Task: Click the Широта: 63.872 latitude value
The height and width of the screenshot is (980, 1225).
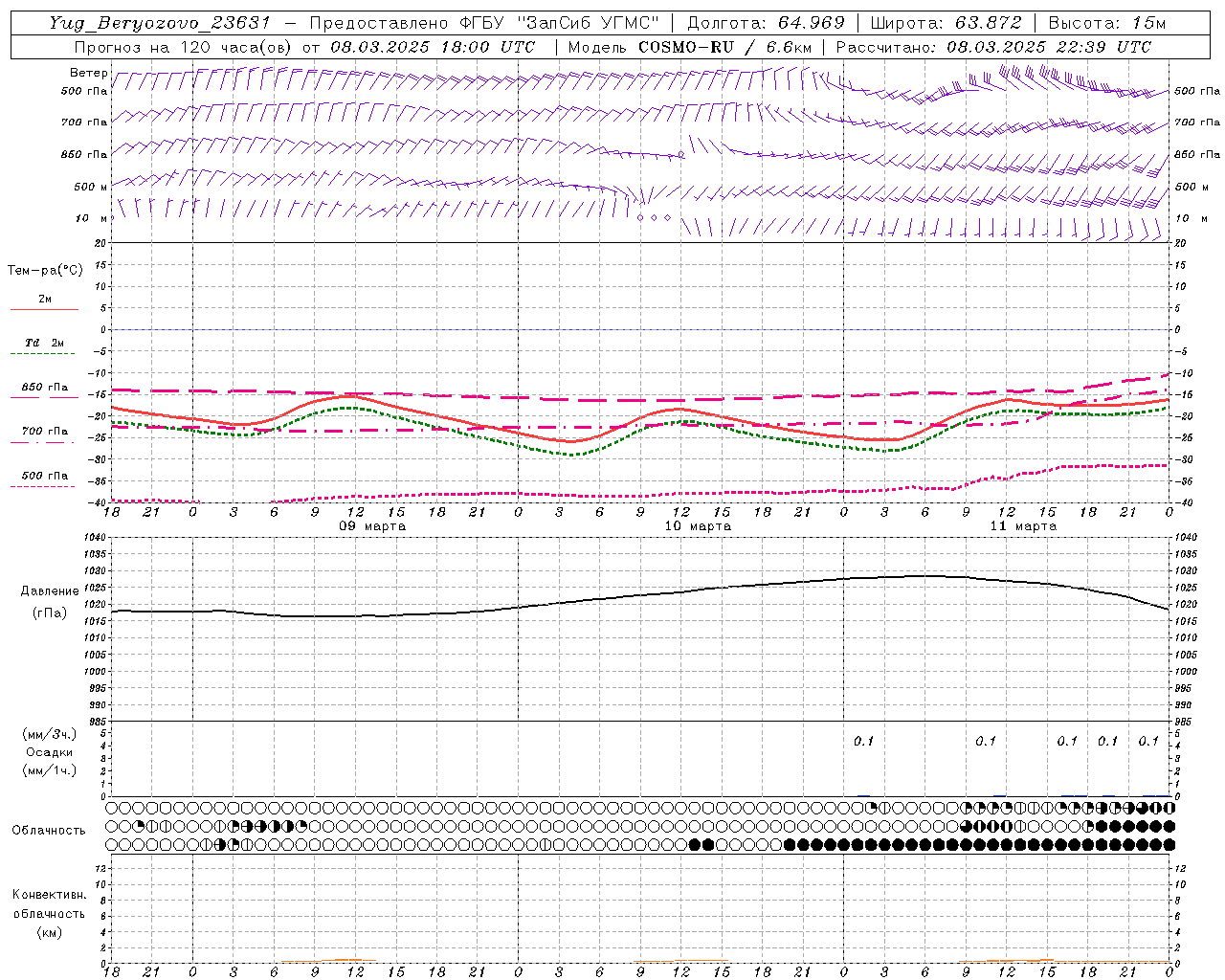Action: tap(947, 23)
